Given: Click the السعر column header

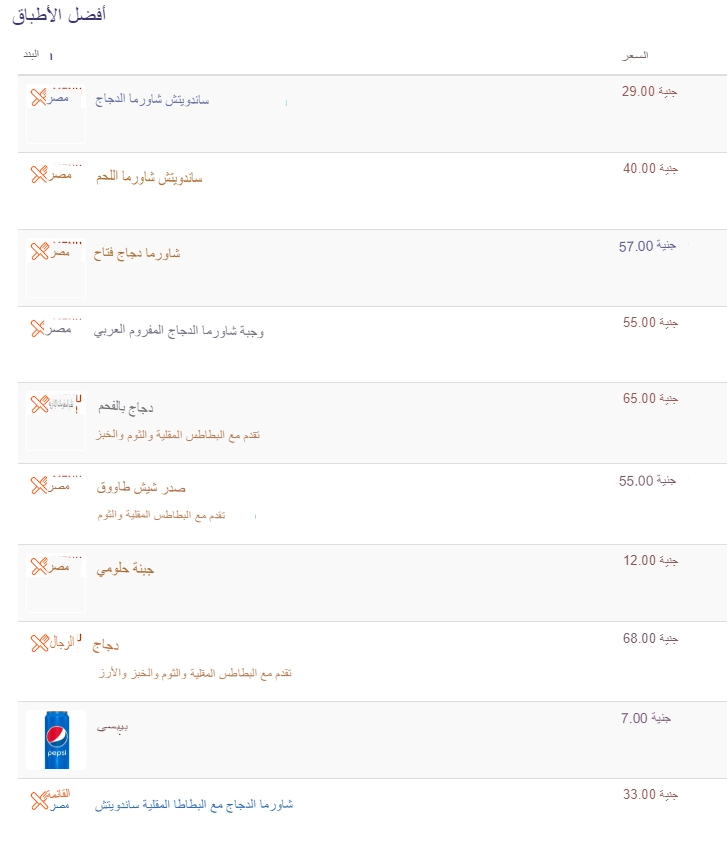Looking at the screenshot, I should click(635, 55).
